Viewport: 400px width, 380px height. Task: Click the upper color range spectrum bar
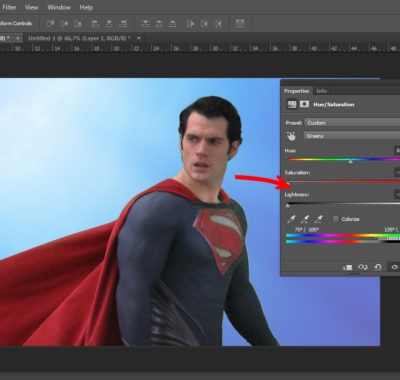click(x=343, y=236)
